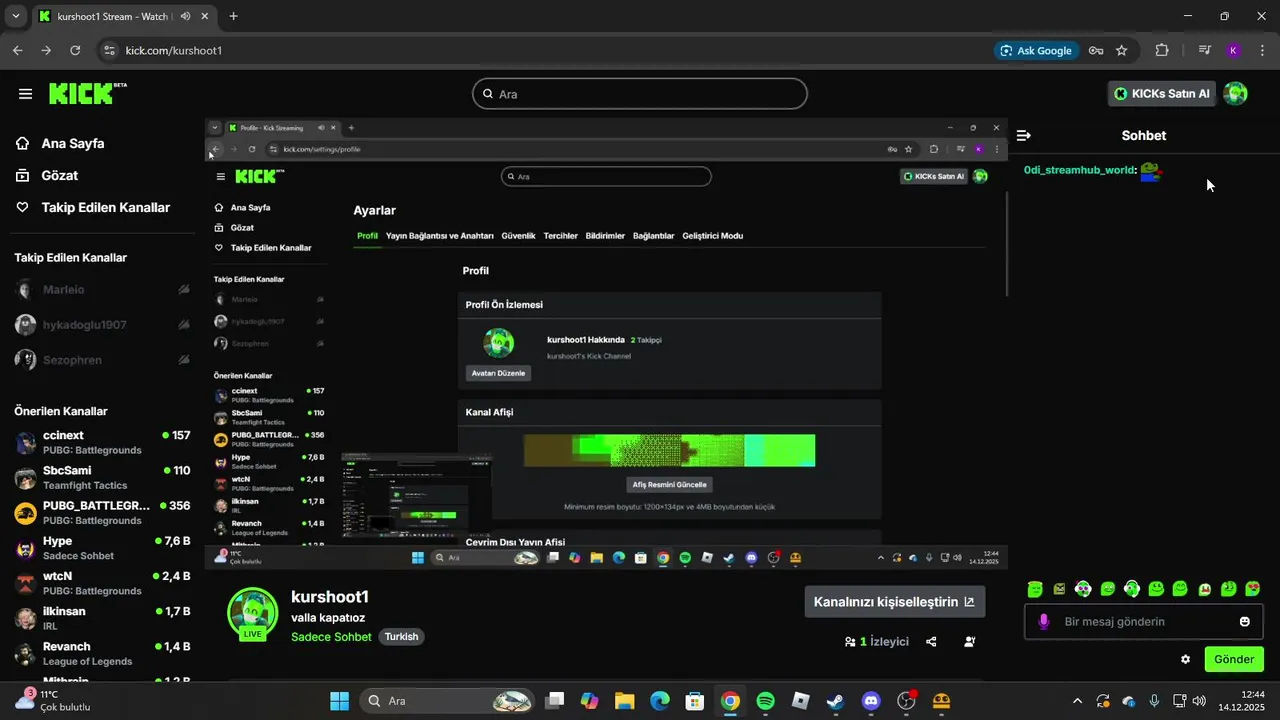View site information icon in address bar

[x=109, y=50]
